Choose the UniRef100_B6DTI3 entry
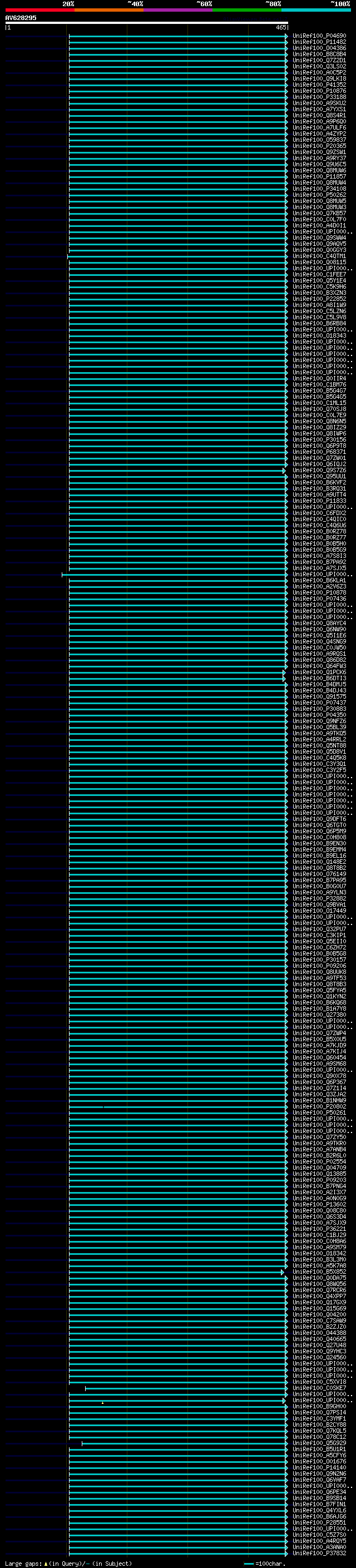Screen dimensions: 356x1568 319,678
